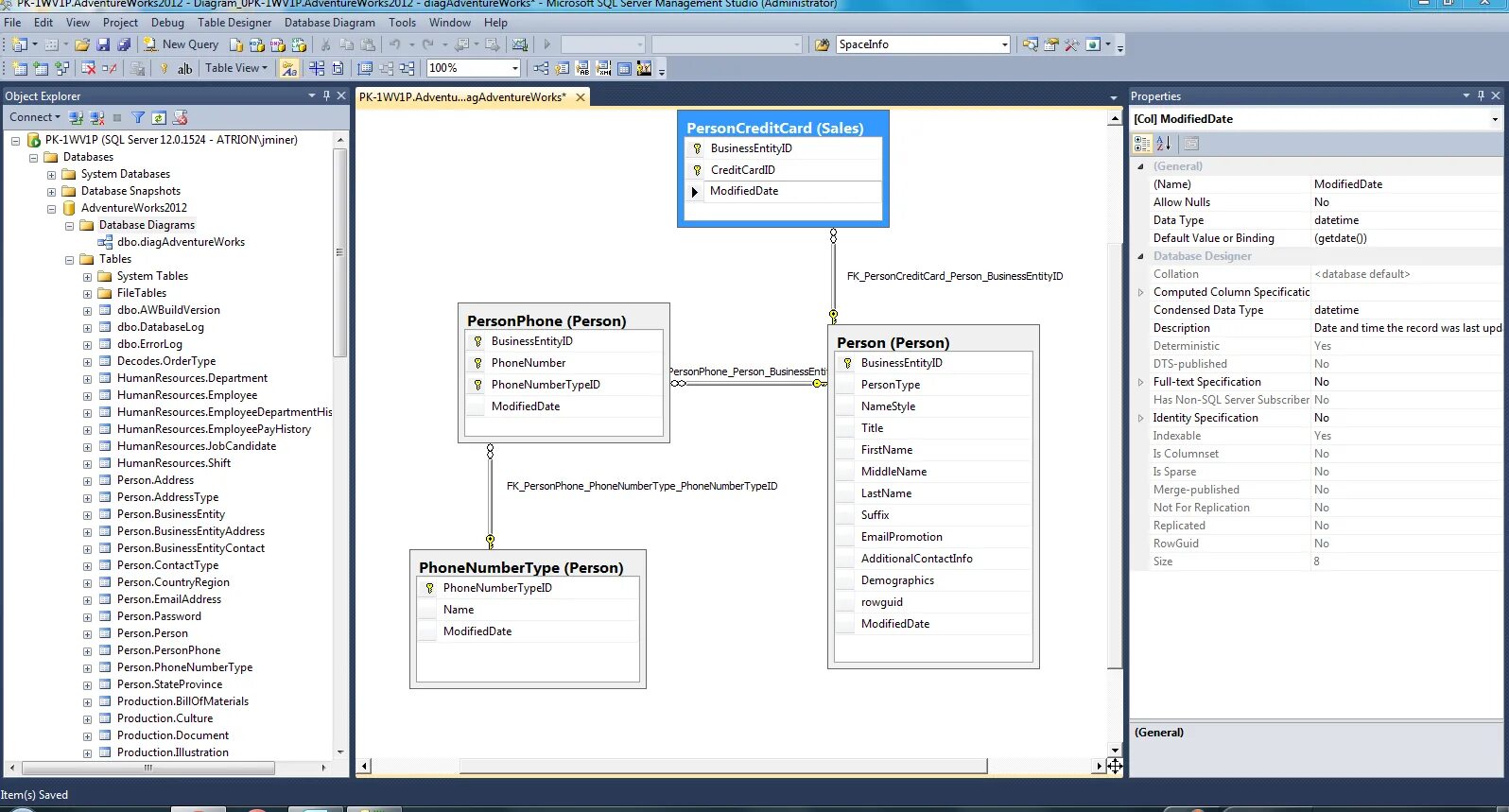1509x812 pixels.
Task: Select dbo.diagAdventureWorks diagram in tree
Action: pos(181,242)
